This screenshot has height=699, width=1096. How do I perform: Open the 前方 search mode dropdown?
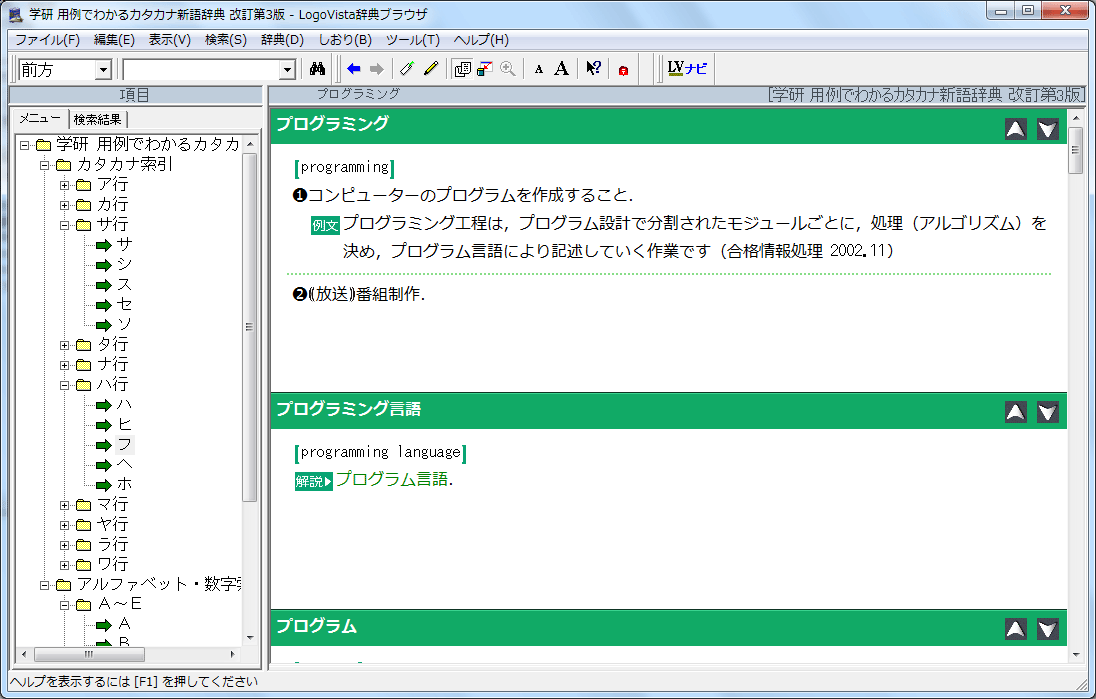(103, 69)
